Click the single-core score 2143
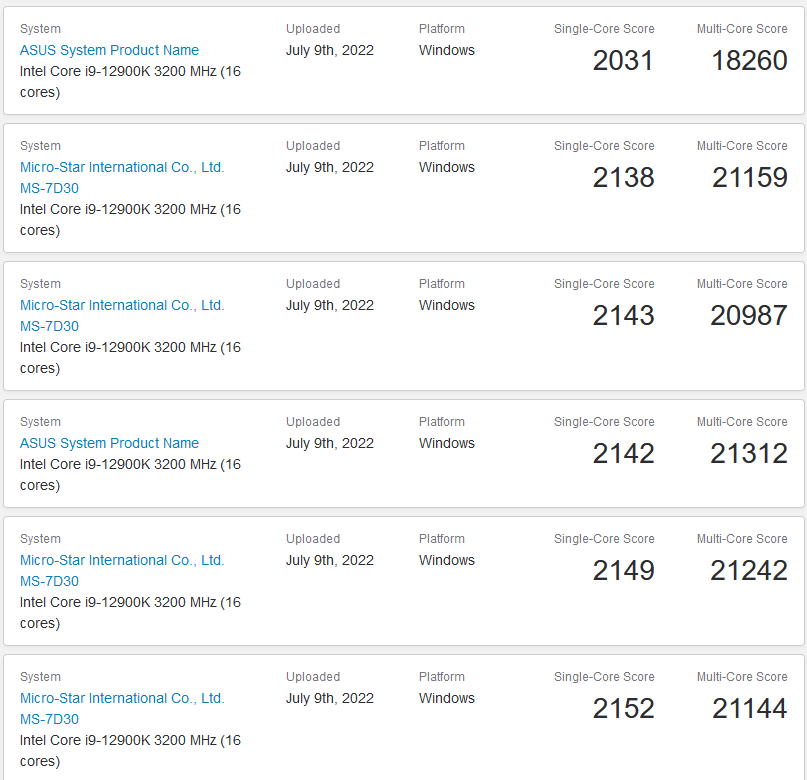The height and width of the screenshot is (780, 807). click(623, 316)
